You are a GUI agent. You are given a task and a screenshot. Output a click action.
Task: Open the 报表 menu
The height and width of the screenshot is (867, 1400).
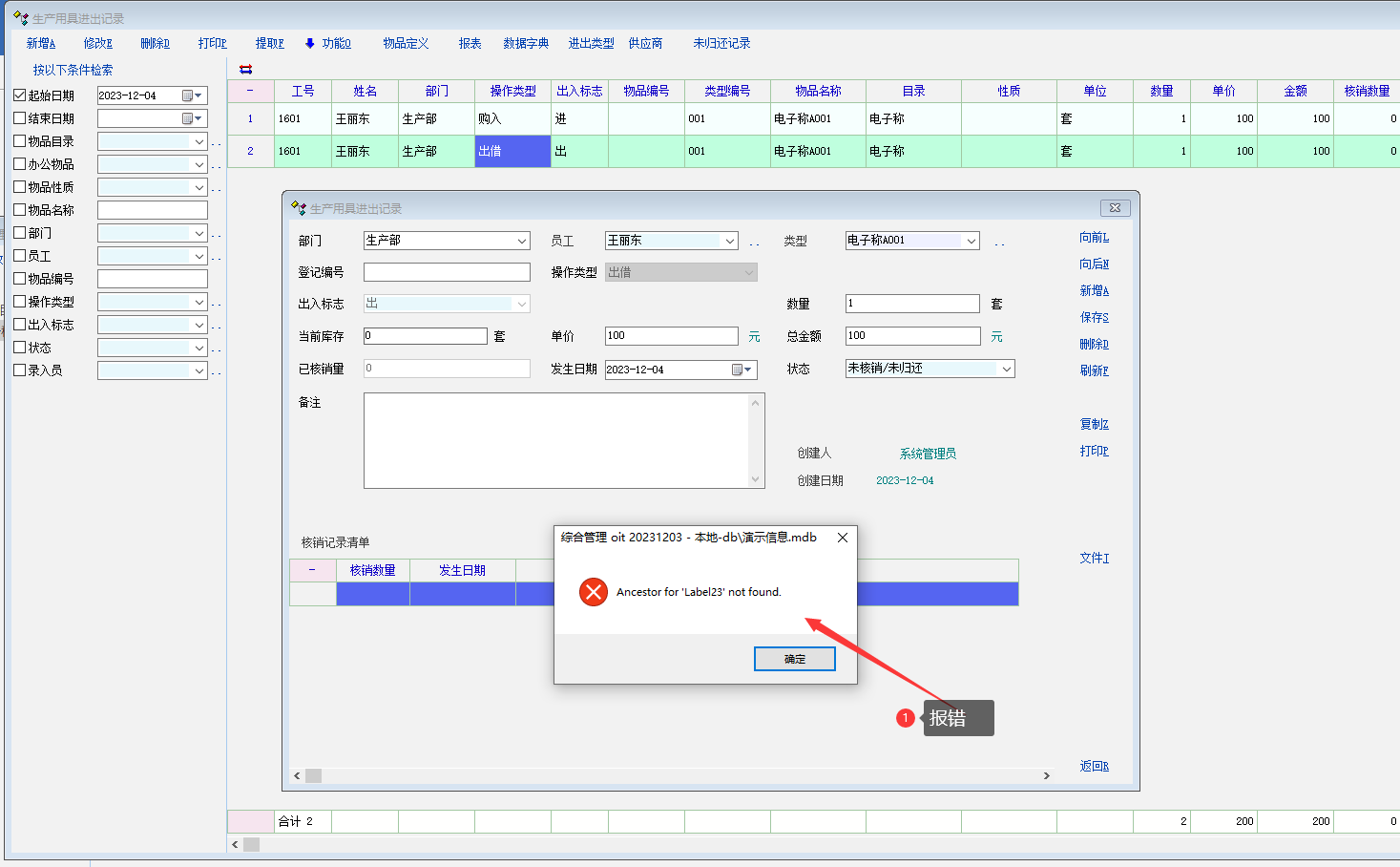point(470,43)
